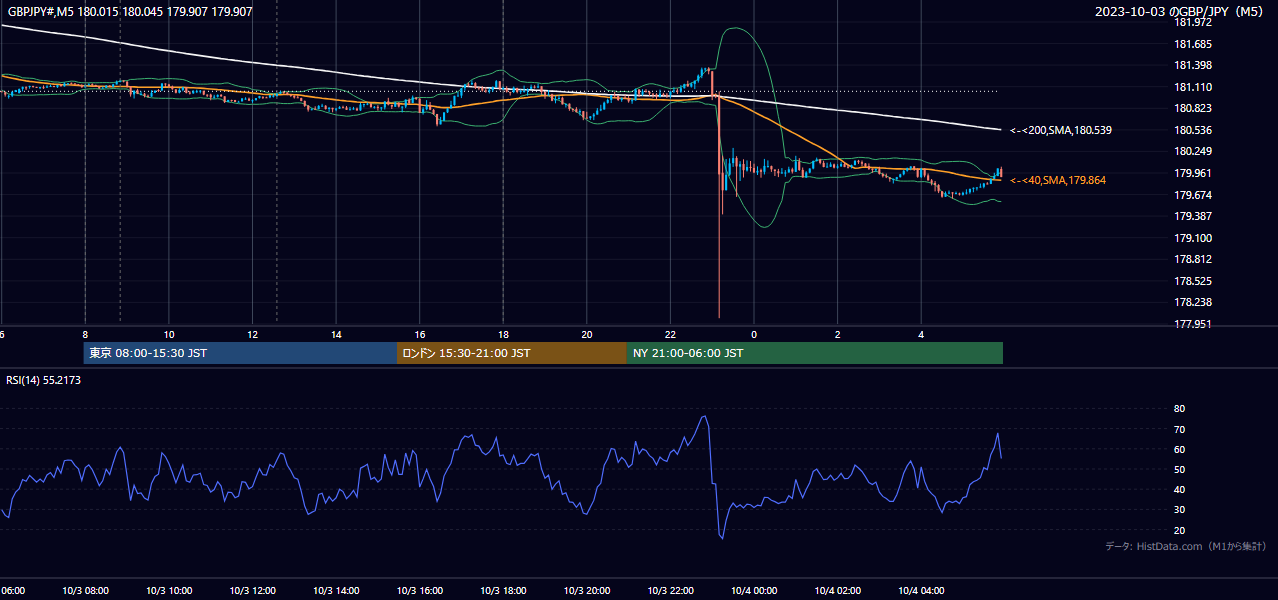Click the RSI 30 level label

(x=1179, y=510)
